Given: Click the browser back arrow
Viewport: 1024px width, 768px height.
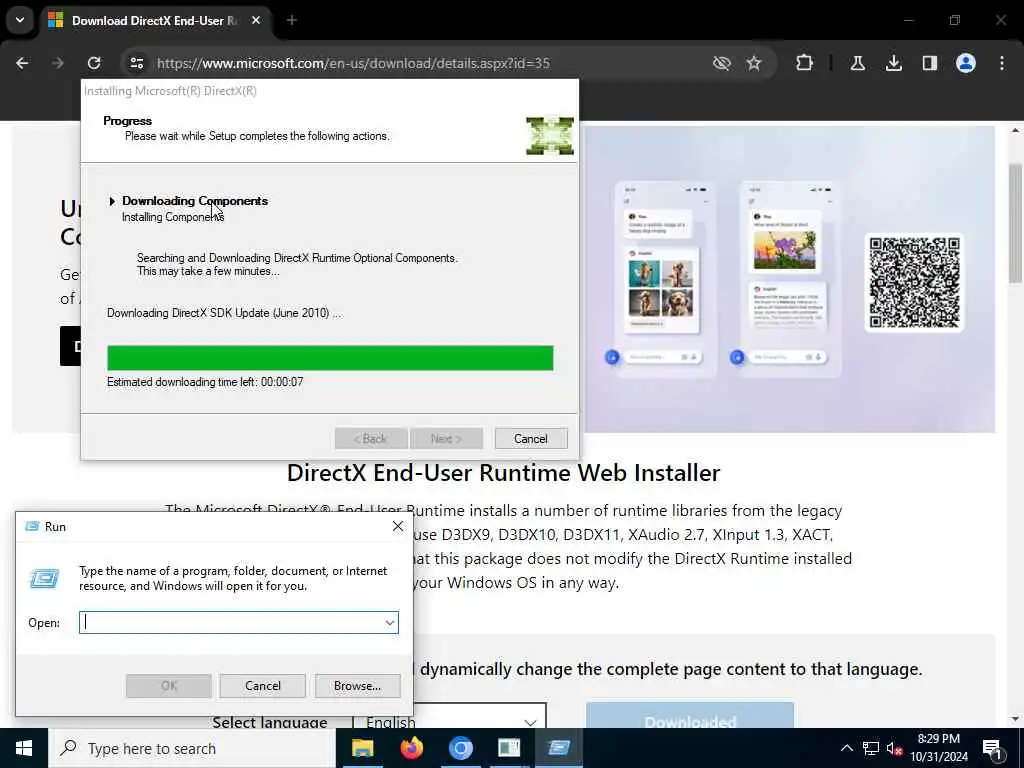Looking at the screenshot, I should [22, 63].
